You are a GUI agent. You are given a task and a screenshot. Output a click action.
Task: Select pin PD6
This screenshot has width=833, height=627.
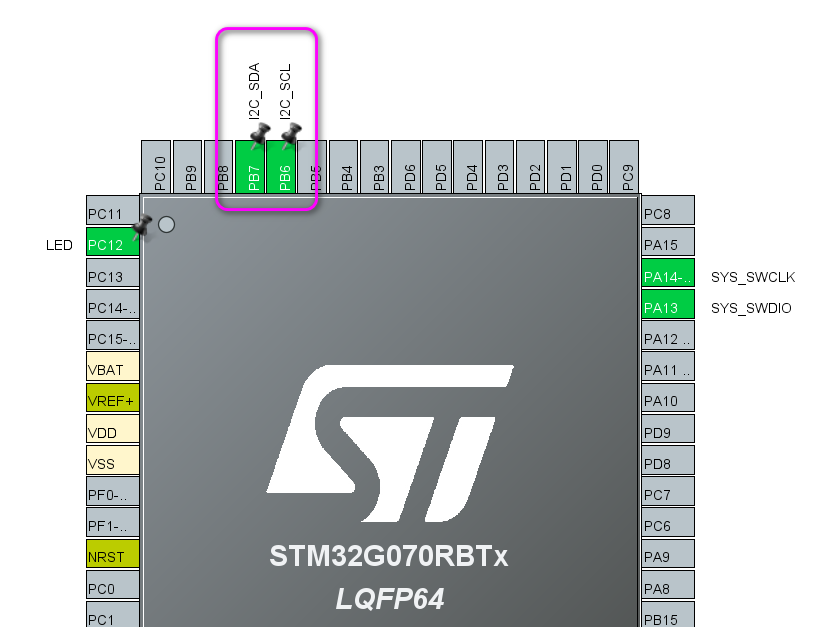406,167
